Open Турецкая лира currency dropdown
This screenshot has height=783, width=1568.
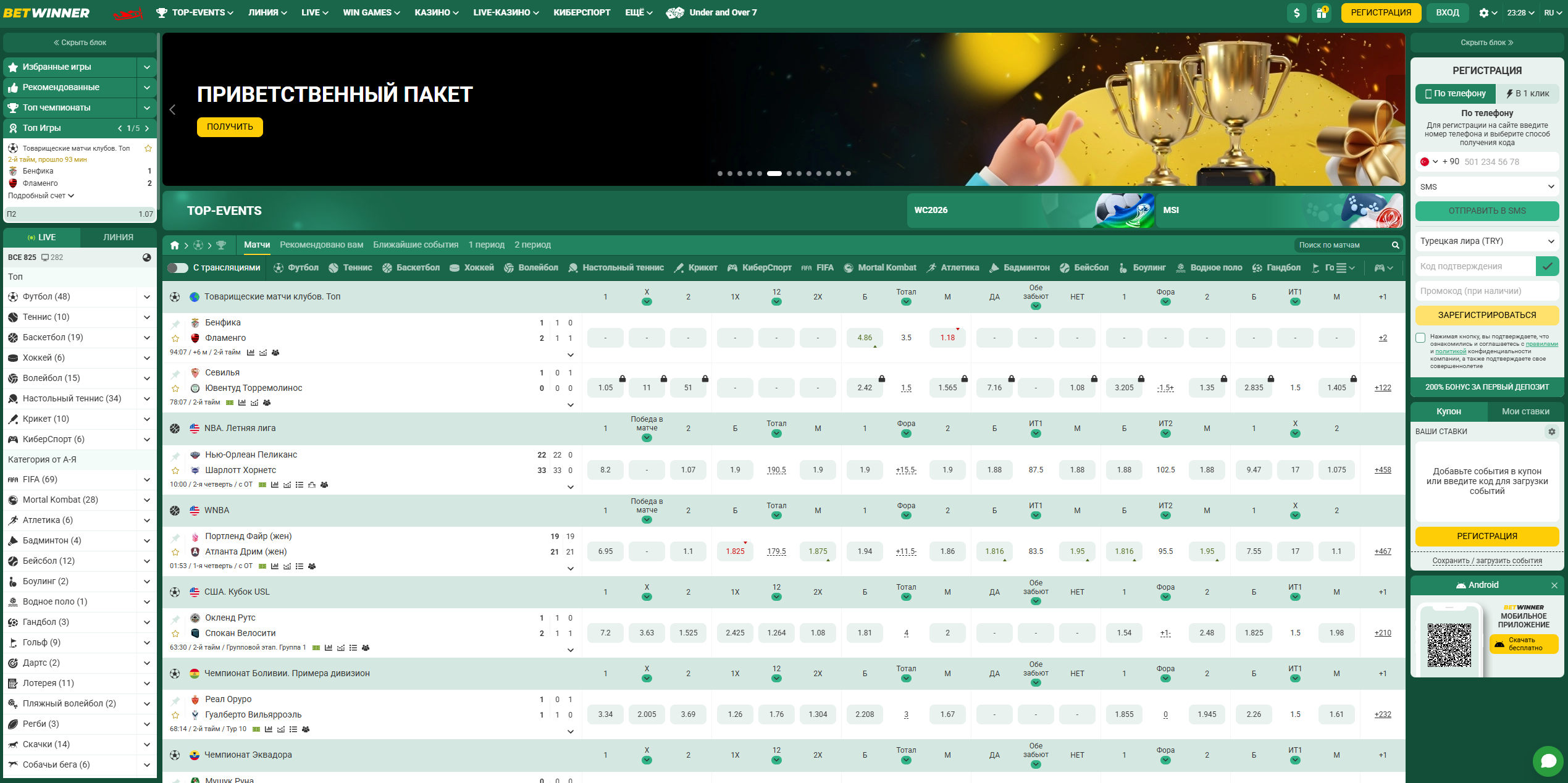pyautogui.click(x=1487, y=241)
